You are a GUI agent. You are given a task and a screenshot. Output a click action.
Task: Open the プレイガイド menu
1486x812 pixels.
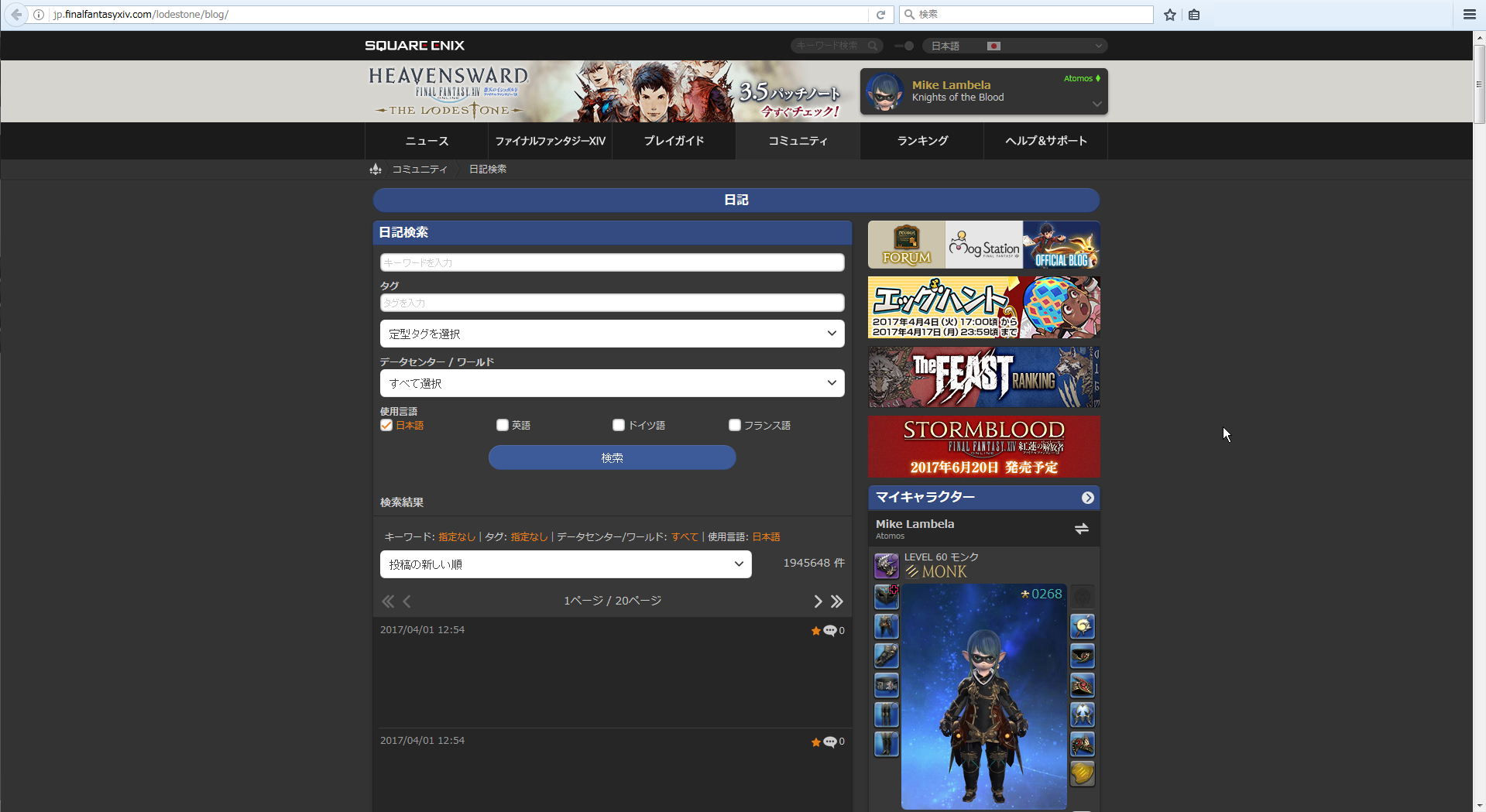[x=674, y=141]
